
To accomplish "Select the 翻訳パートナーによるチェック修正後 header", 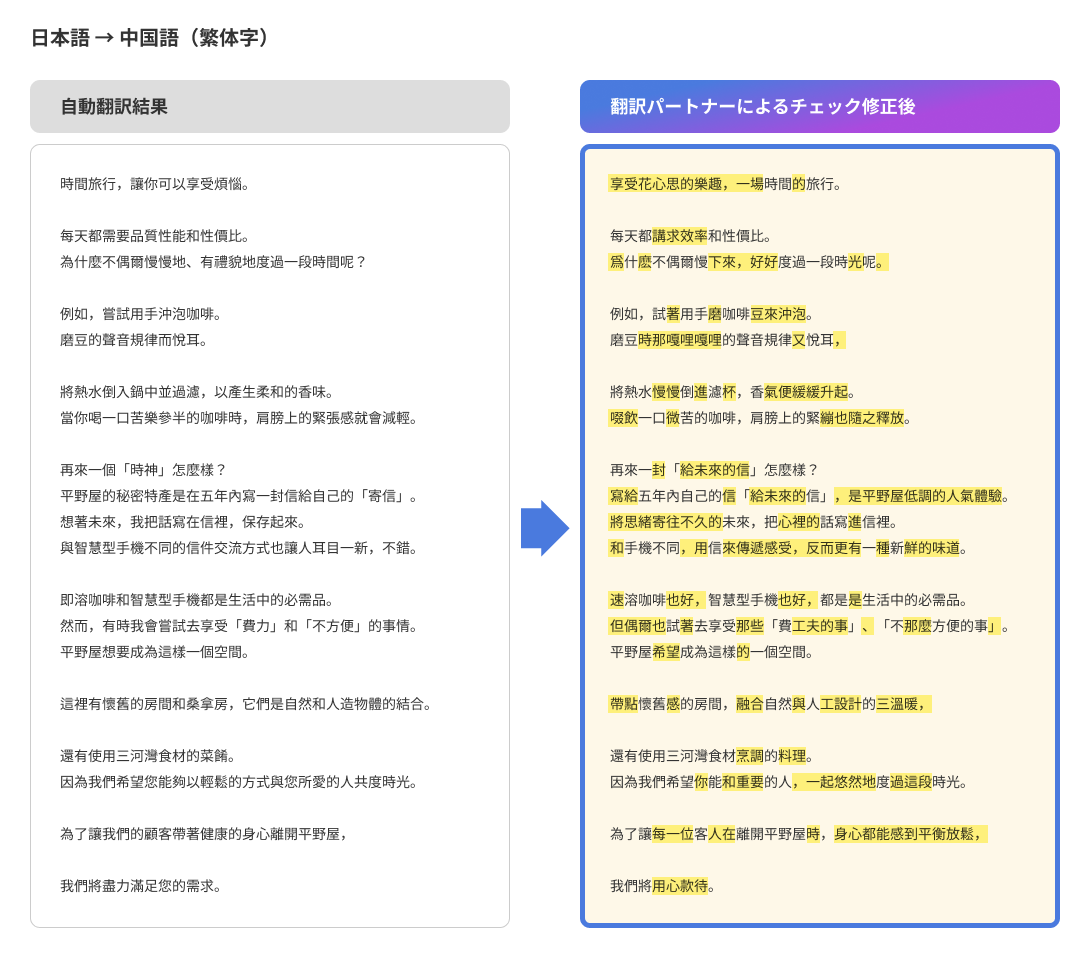I will tap(819, 107).
